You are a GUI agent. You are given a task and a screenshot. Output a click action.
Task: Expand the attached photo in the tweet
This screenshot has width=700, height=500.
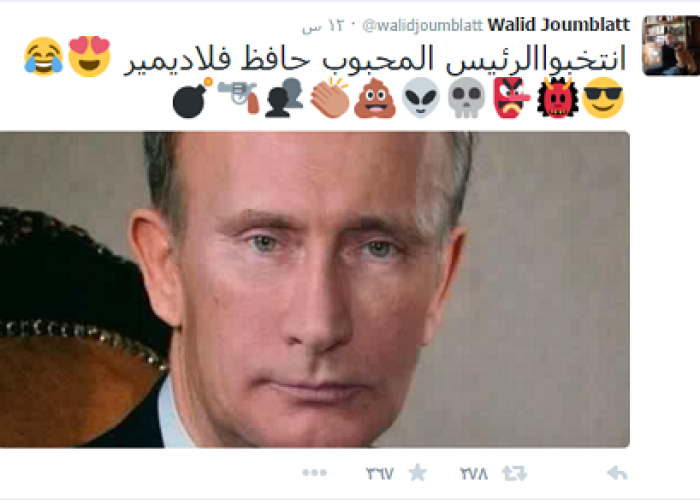315,289
